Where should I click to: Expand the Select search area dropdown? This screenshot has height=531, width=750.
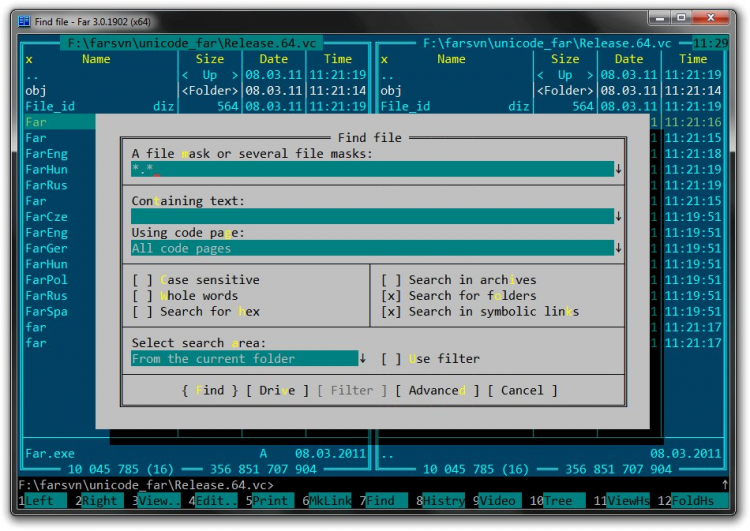[x=362, y=359]
